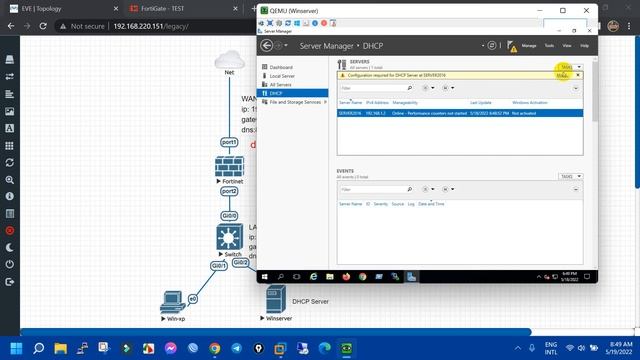Click QEMU toolbar red stop icon
The image size is (640, 360).
[324, 23]
